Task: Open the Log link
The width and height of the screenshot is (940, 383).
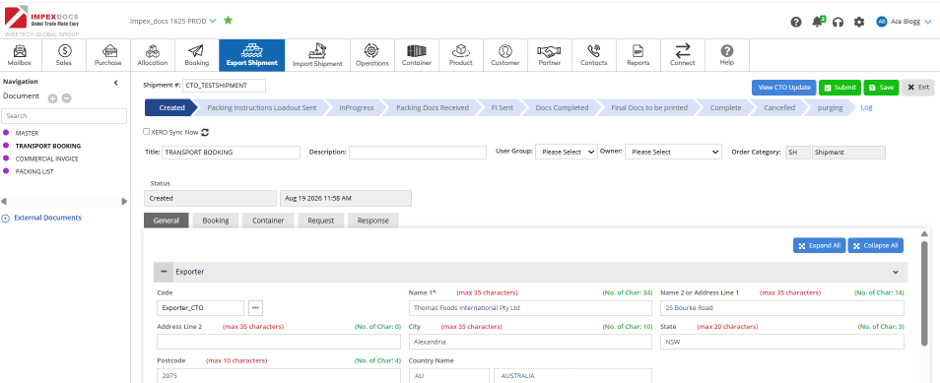Action: [x=866, y=108]
